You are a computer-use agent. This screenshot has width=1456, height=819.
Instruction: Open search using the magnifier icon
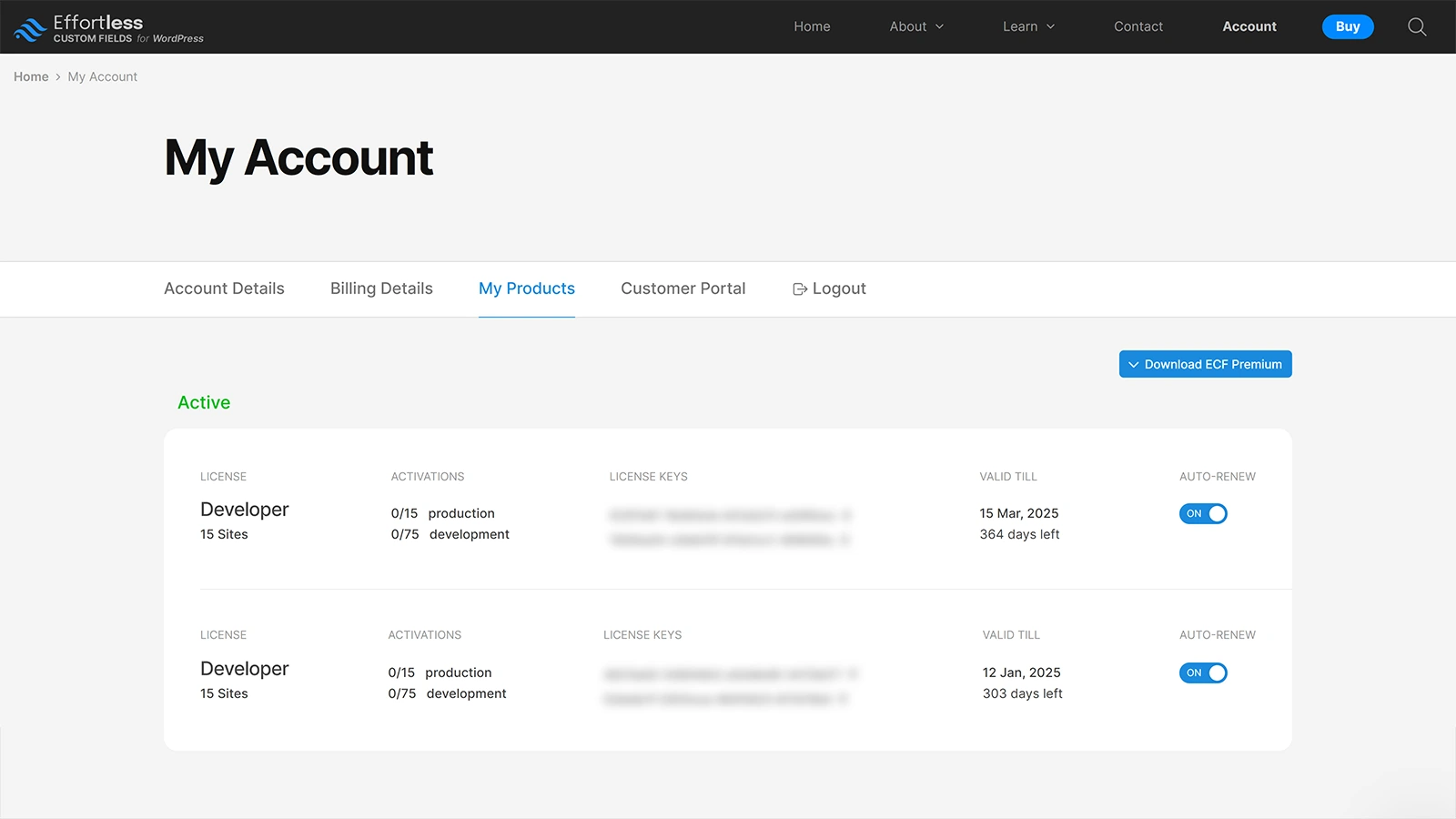(x=1416, y=26)
